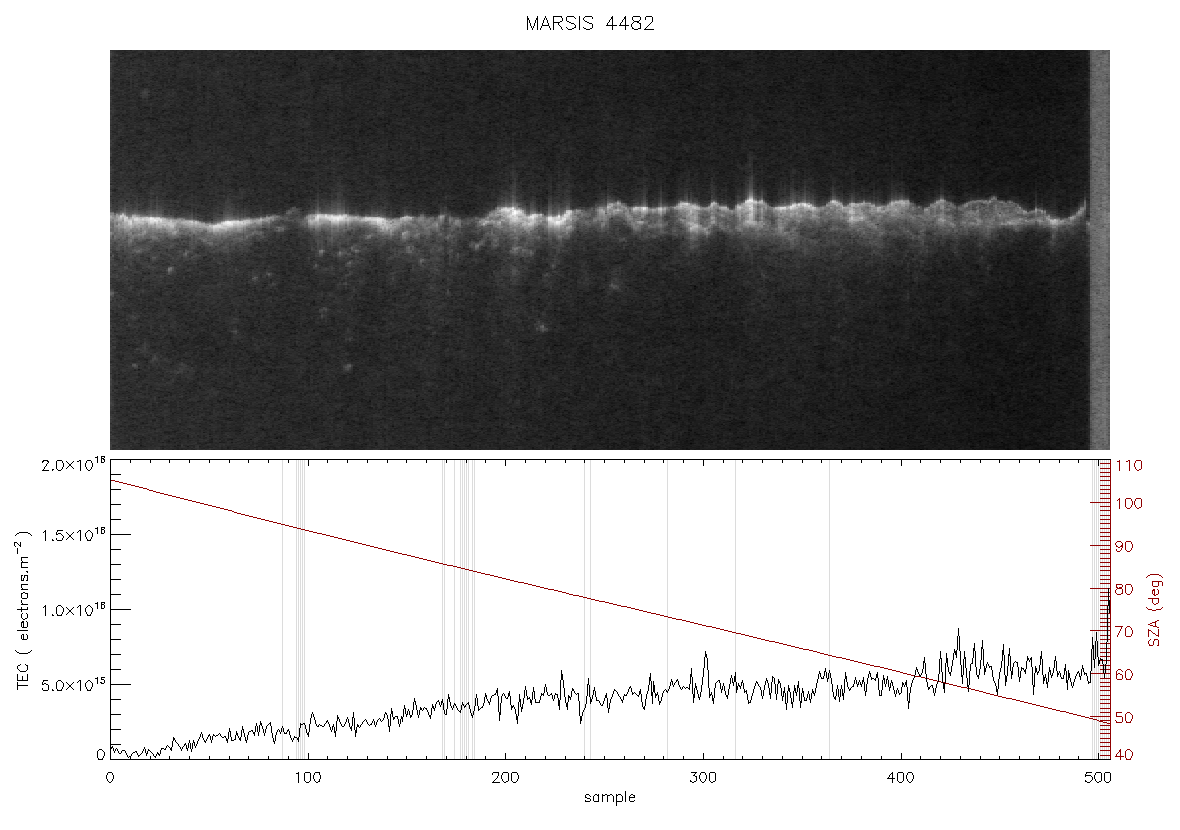The image size is (1180, 830).
Task: Click the radargram image panel
Action: coord(610,250)
